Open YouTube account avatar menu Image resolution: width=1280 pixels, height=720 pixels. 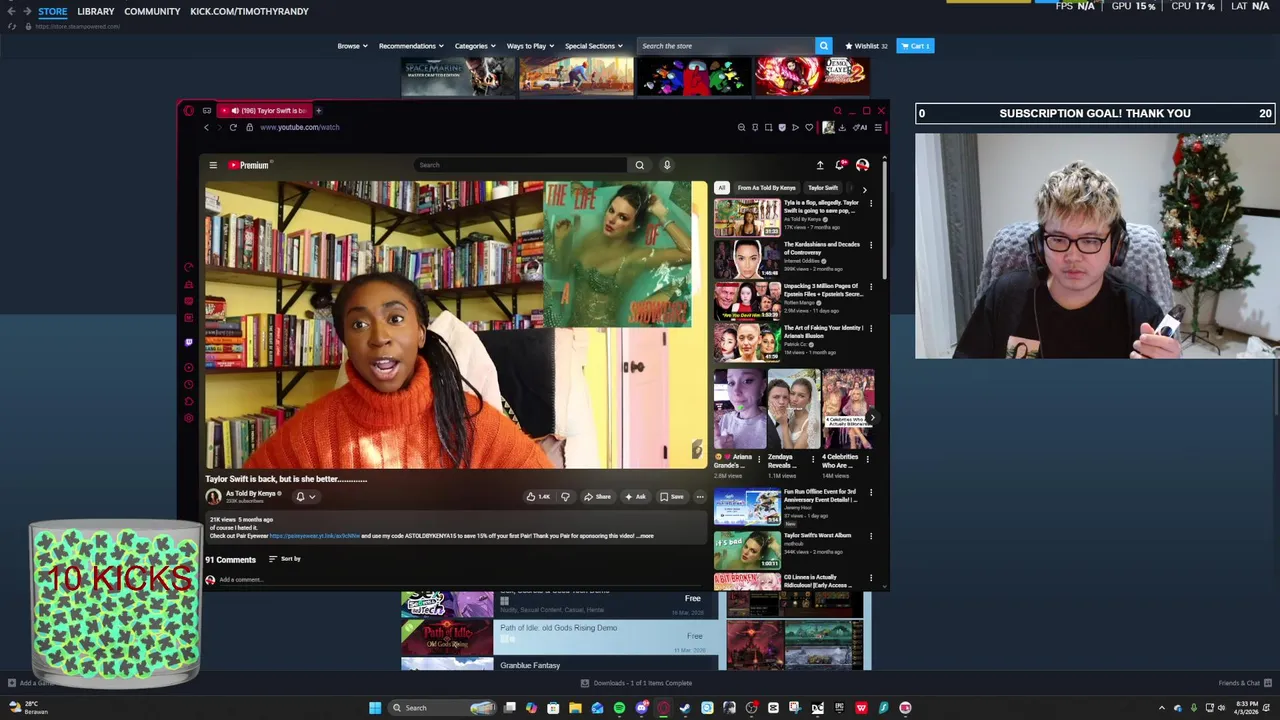pos(862,165)
